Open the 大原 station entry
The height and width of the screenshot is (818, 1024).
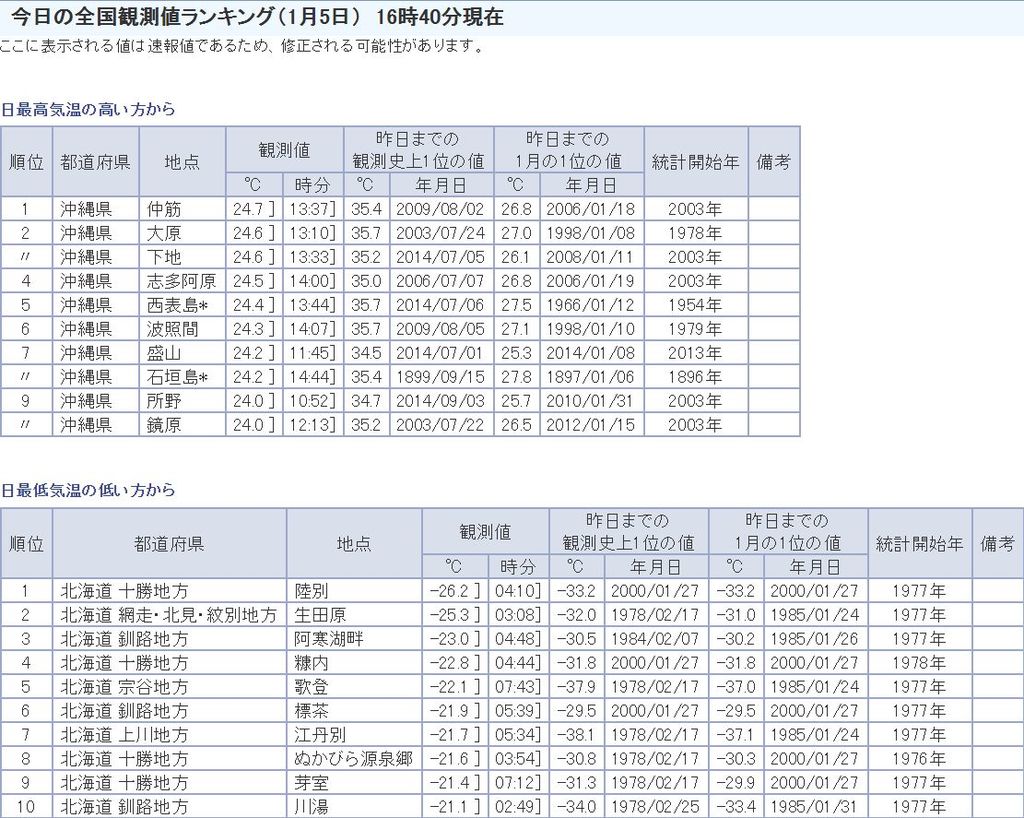click(165, 233)
